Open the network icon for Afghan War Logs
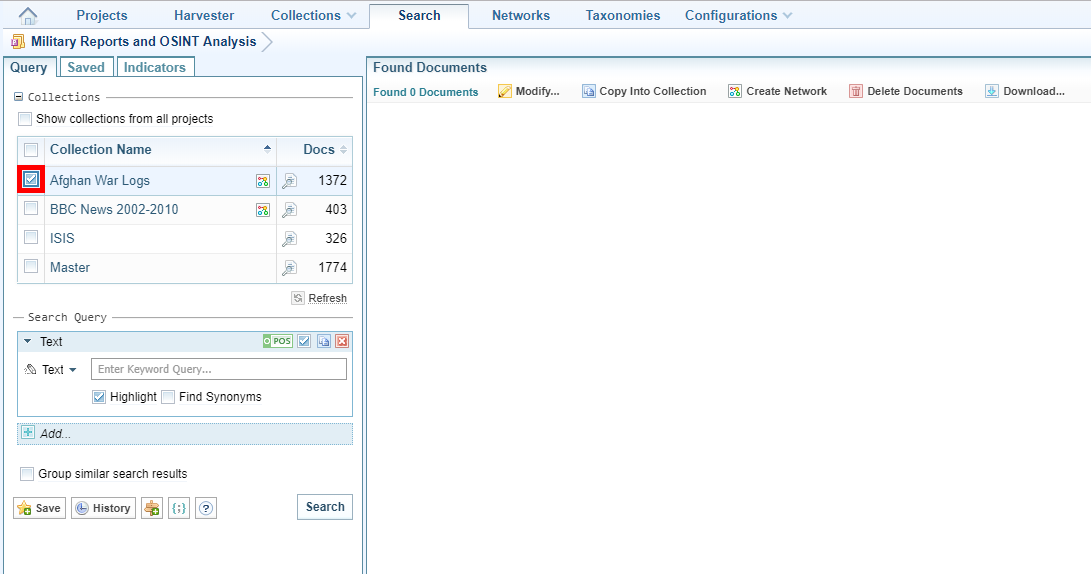1091x574 pixels. coord(263,181)
